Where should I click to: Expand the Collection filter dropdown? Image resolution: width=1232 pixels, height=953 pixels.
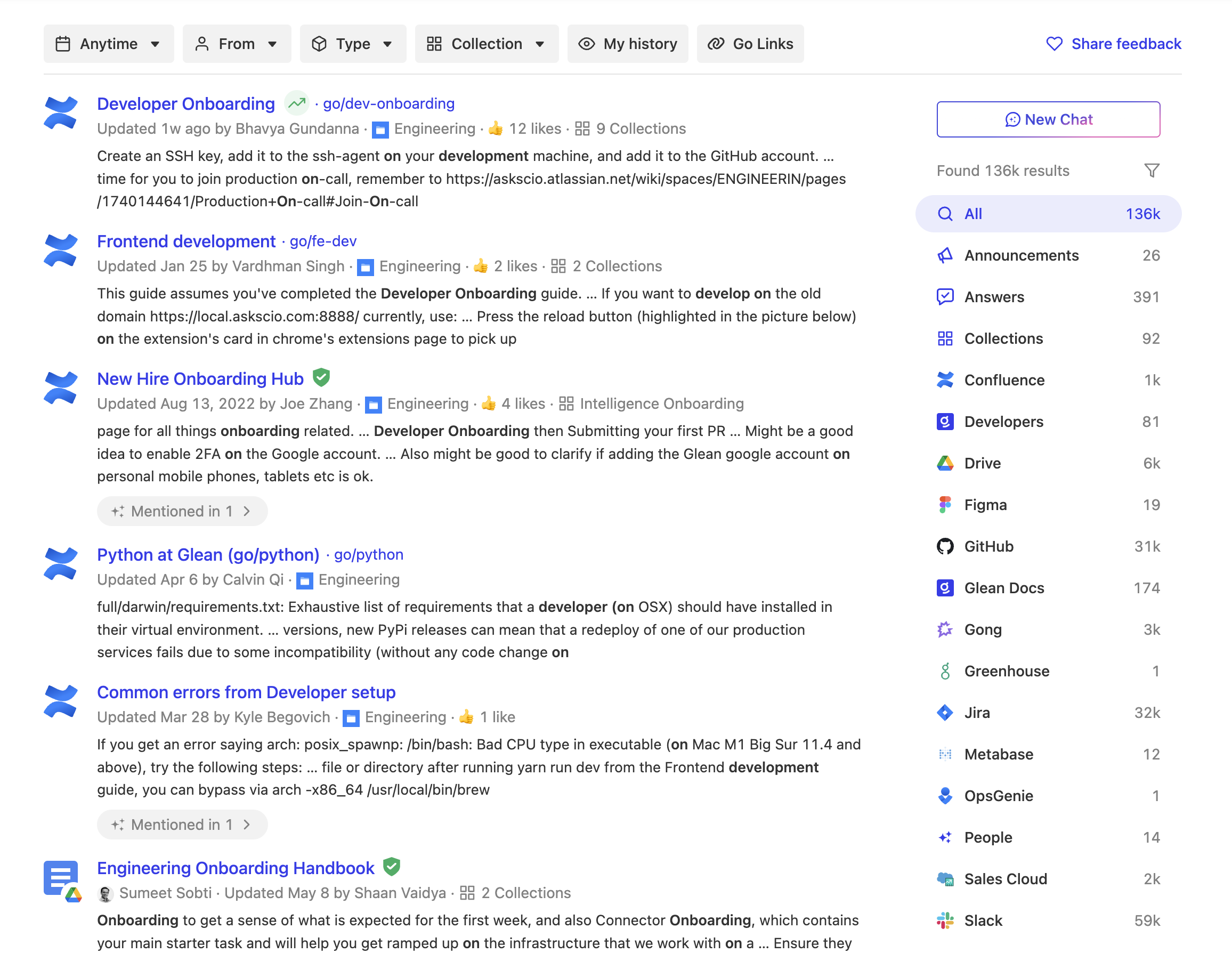487,44
